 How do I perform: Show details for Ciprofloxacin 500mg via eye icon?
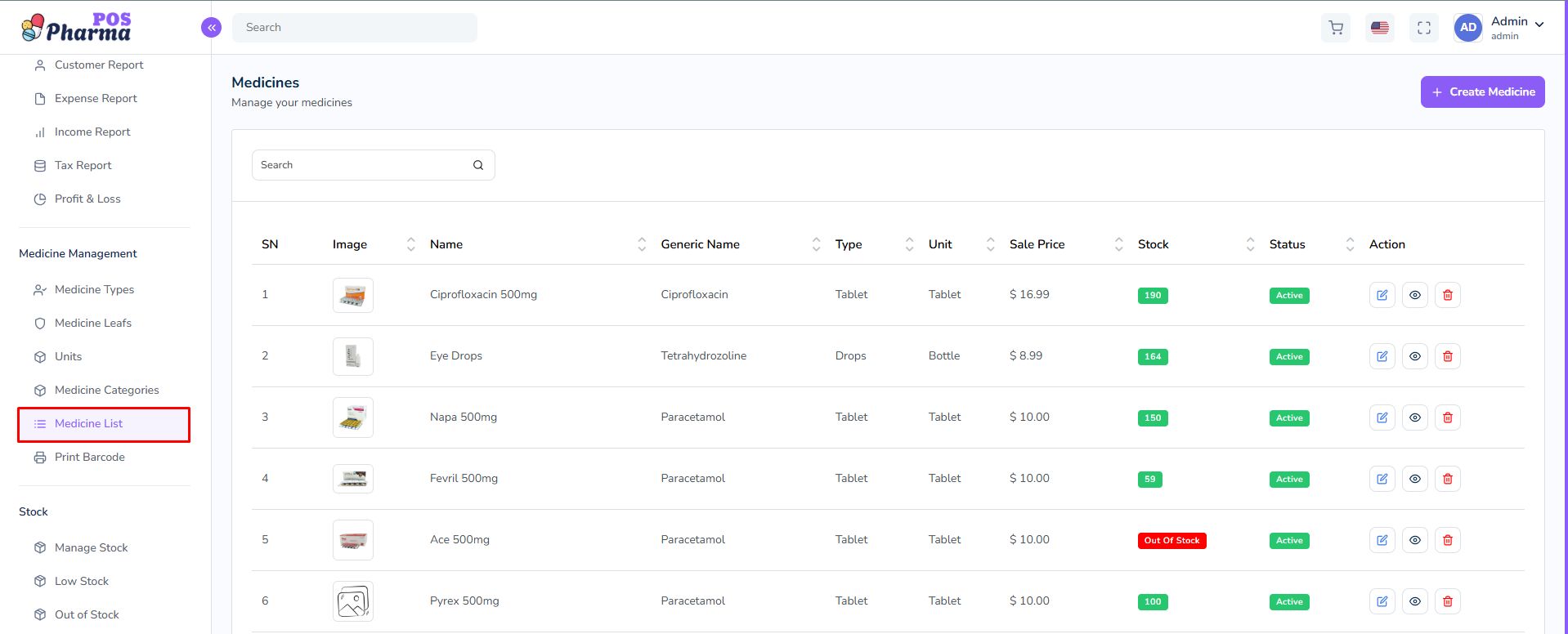[1414, 295]
